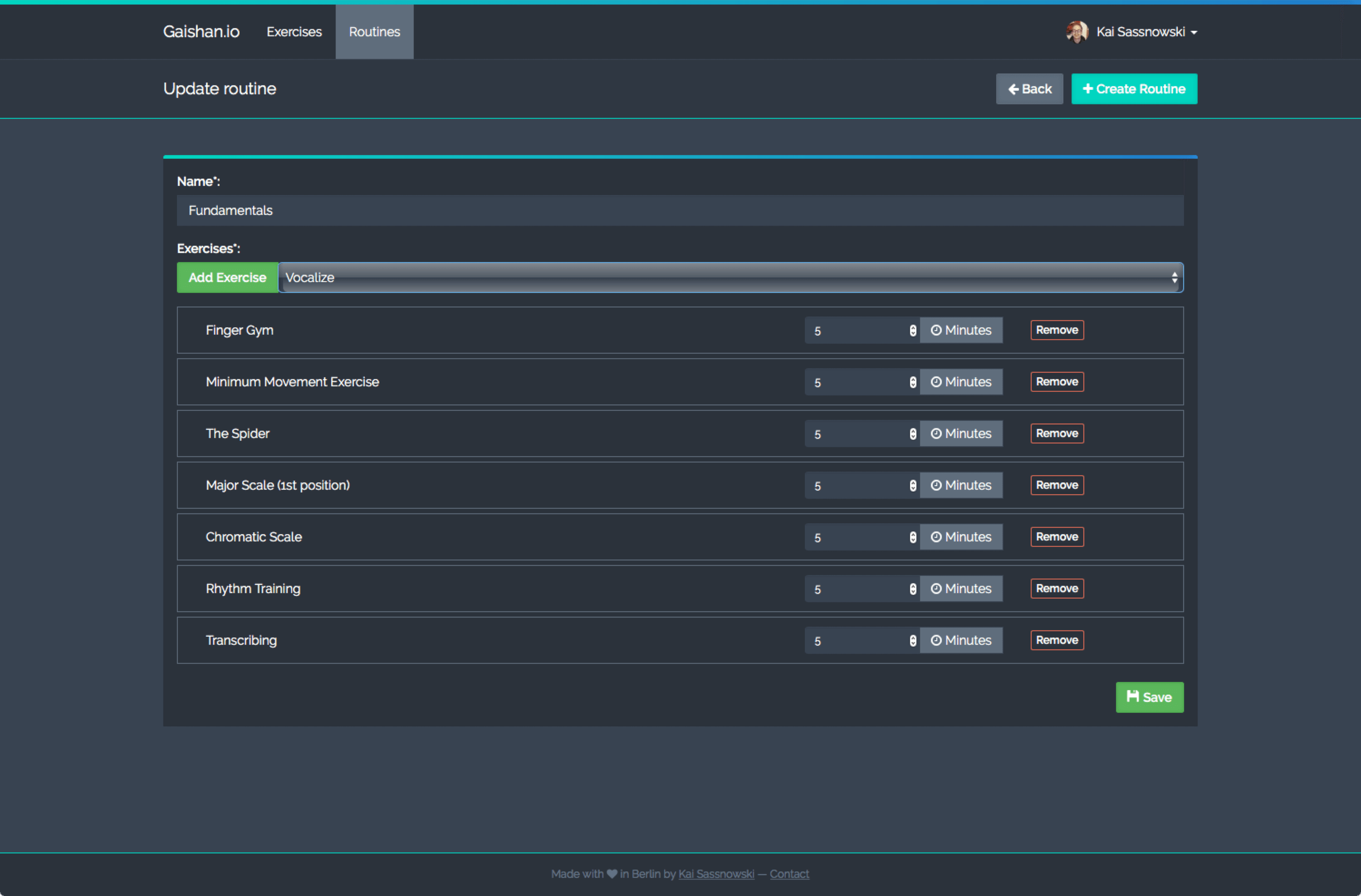The height and width of the screenshot is (896, 1361).
Task: Remove the Major Scale (1st position) exercise
Action: pyautogui.click(x=1057, y=485)
